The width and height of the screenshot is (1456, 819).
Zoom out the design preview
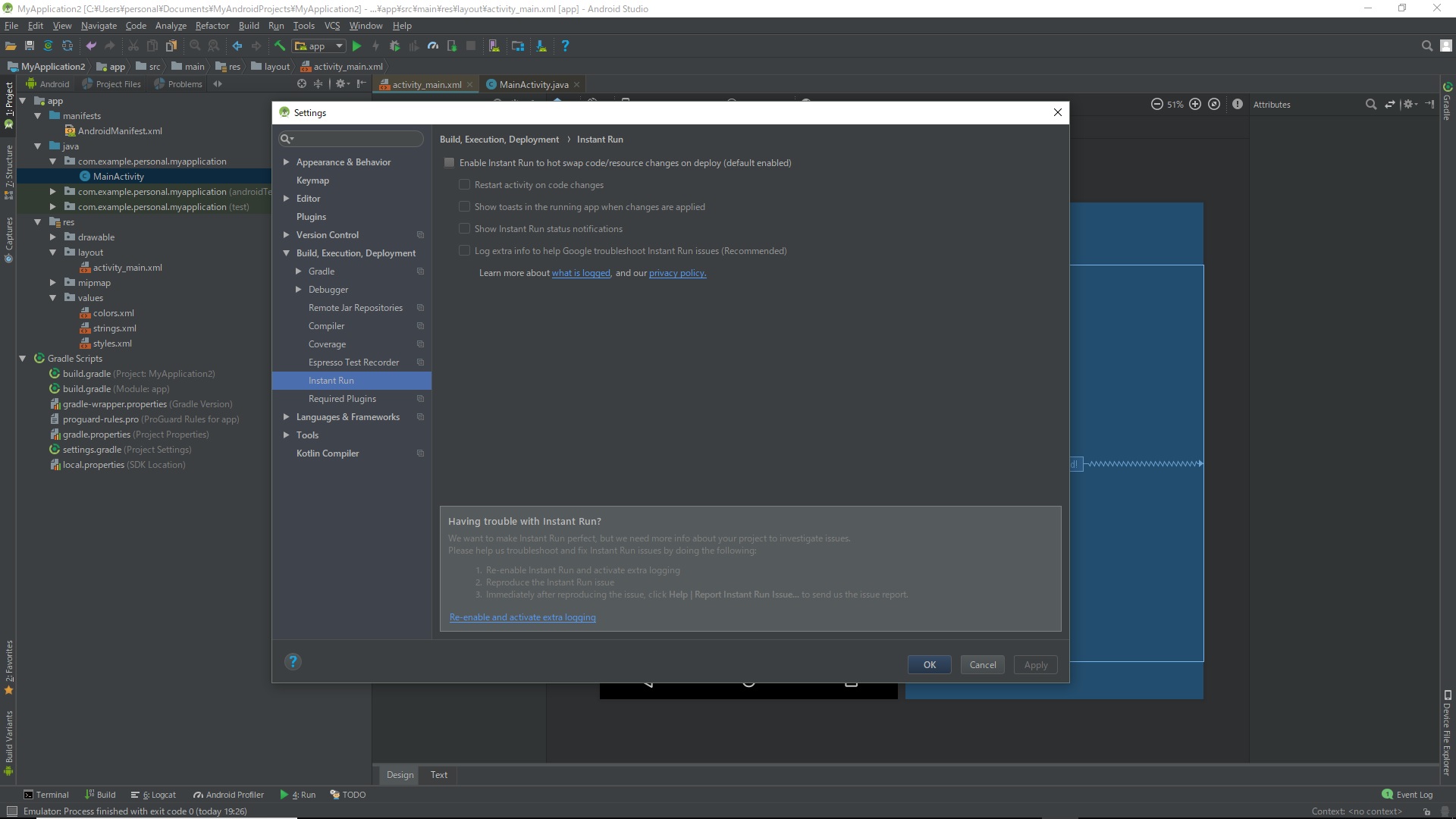tap(1157, 105)
